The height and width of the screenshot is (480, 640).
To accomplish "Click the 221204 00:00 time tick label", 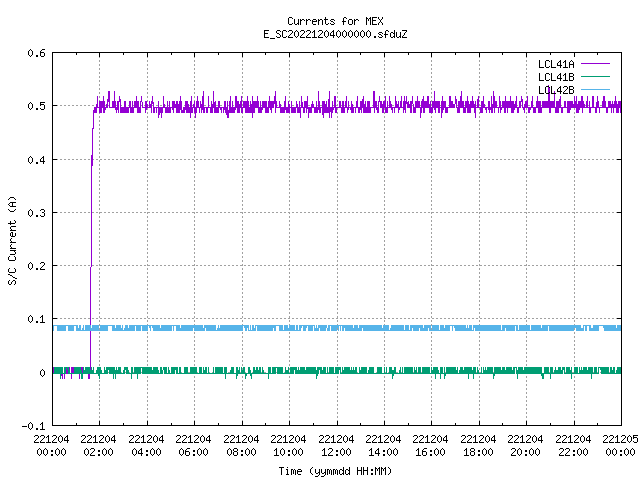I will pyautogui.click(x=51, y=446).
